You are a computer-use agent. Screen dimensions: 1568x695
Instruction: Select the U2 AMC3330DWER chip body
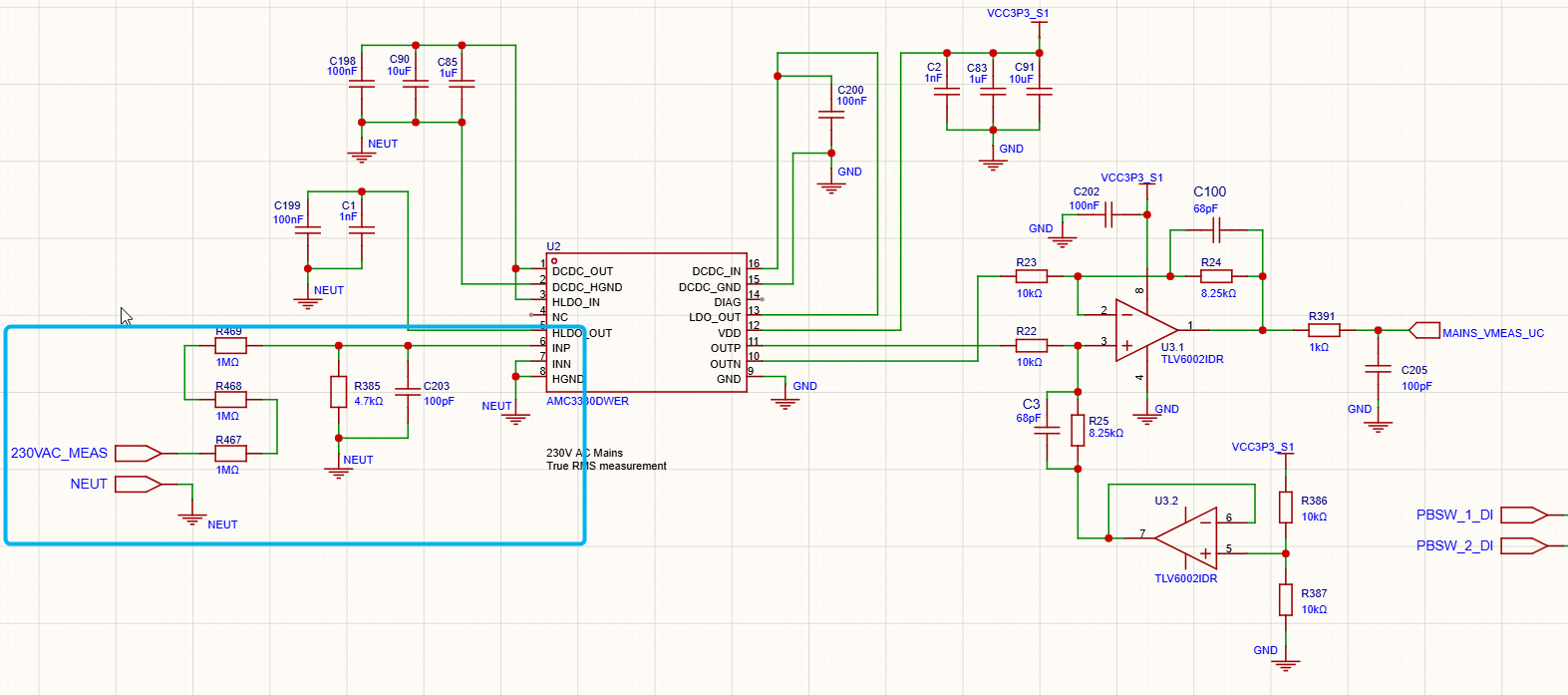[646, 322]
